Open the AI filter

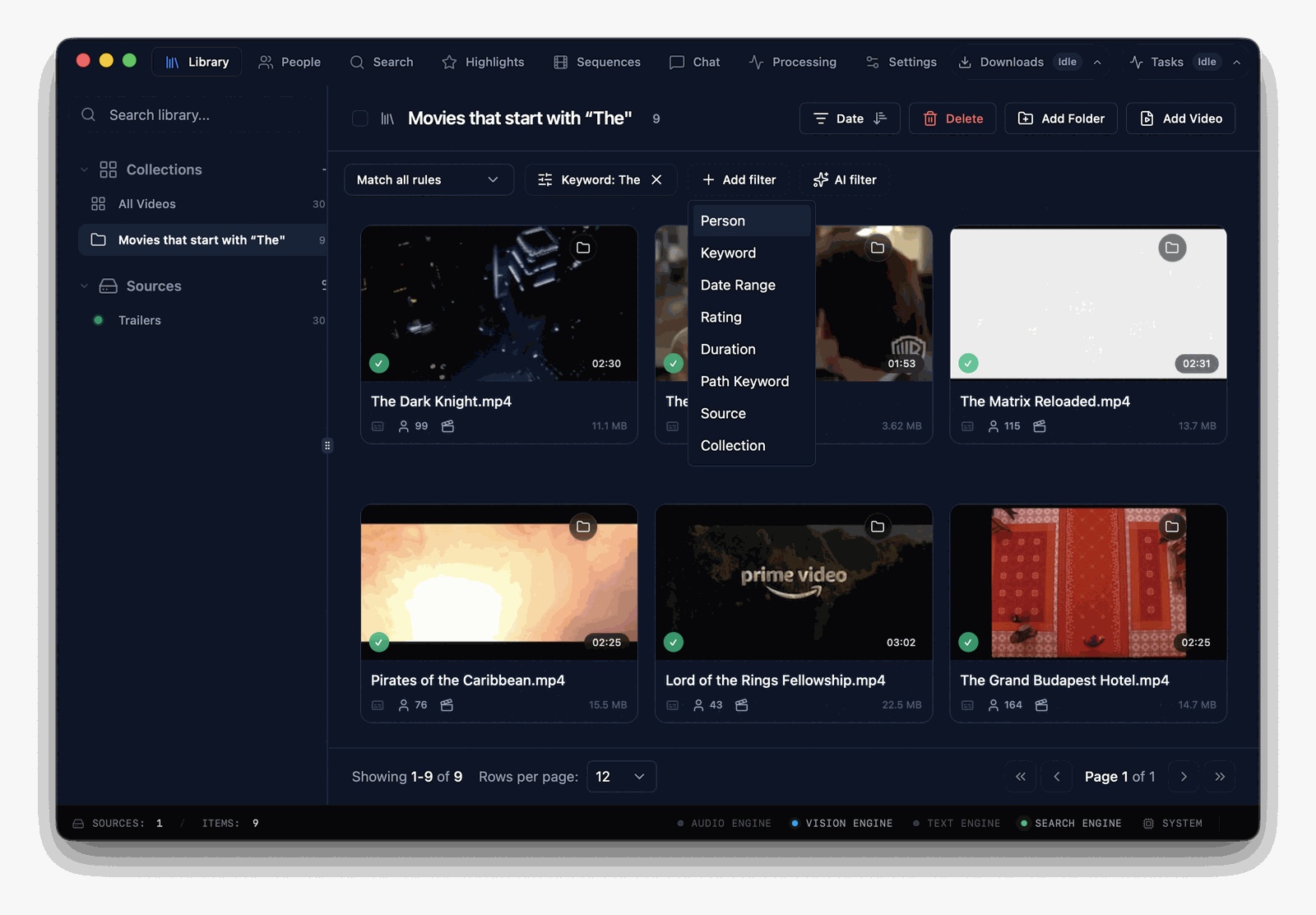pyautogui.click(x=845, y=179)
